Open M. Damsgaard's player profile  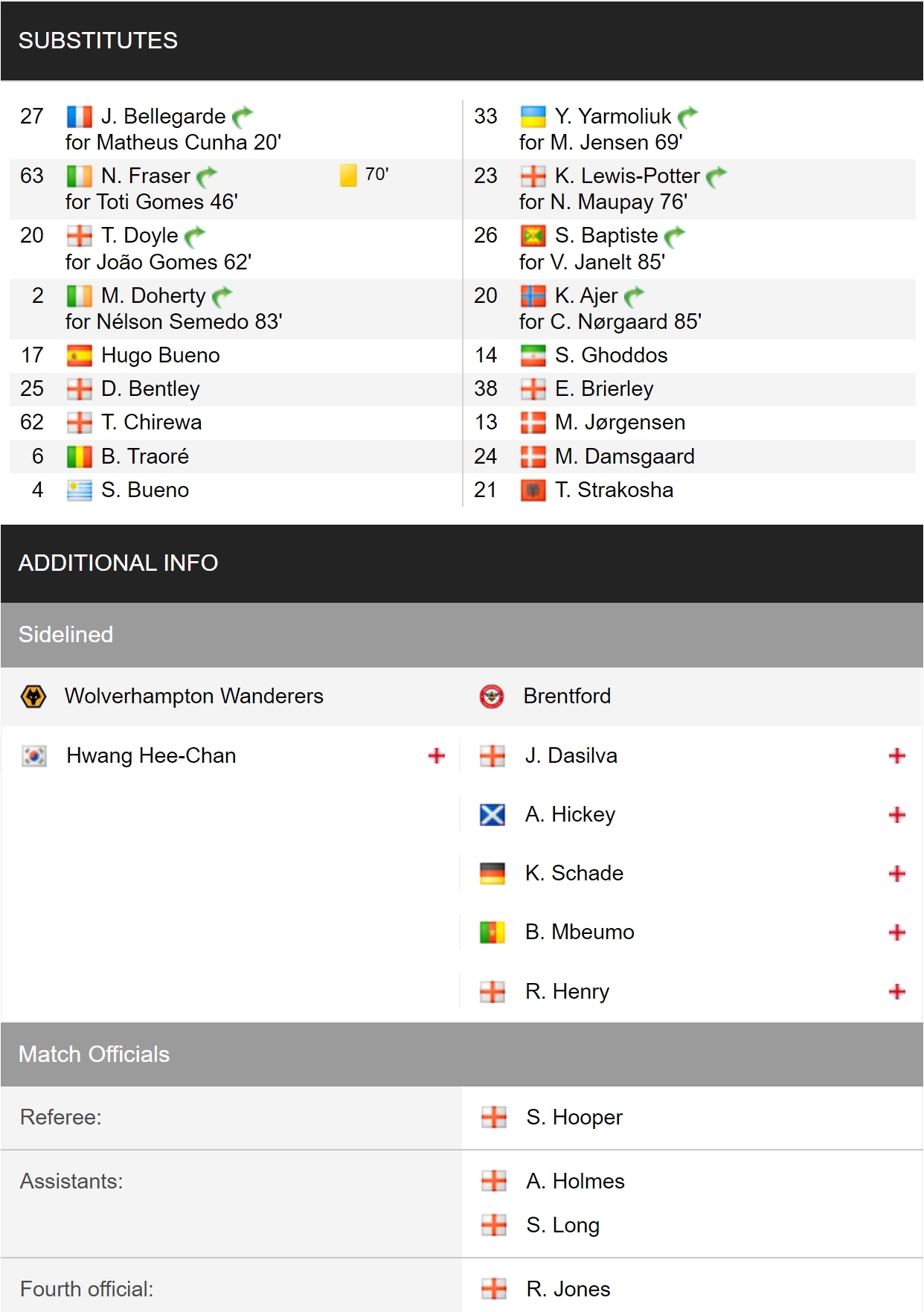(625, 456)
